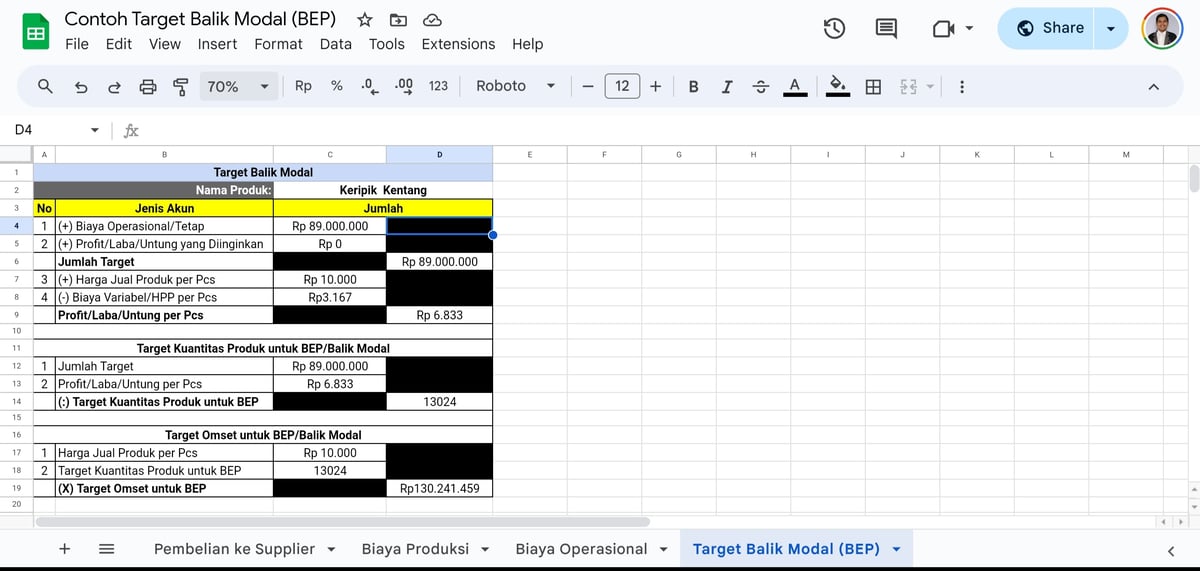Screen dimensions: 1200x571
Task: Open the Help menu
Action: (x=527, y=44)
